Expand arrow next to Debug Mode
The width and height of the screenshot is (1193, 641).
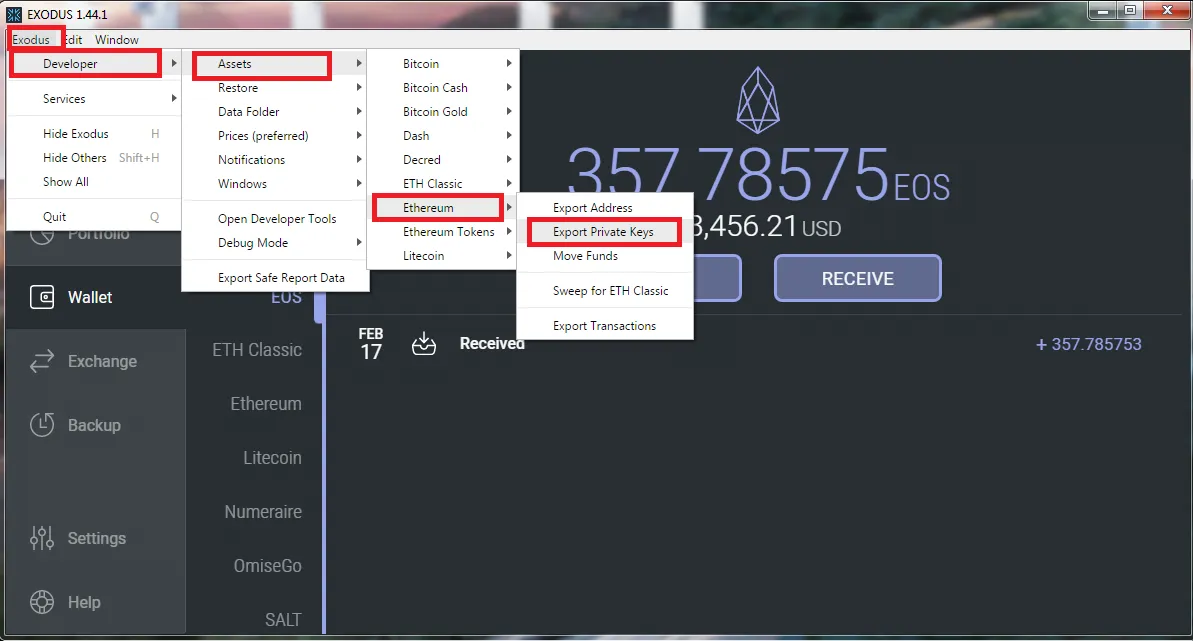pyautogui.click(x=359, y=243)
